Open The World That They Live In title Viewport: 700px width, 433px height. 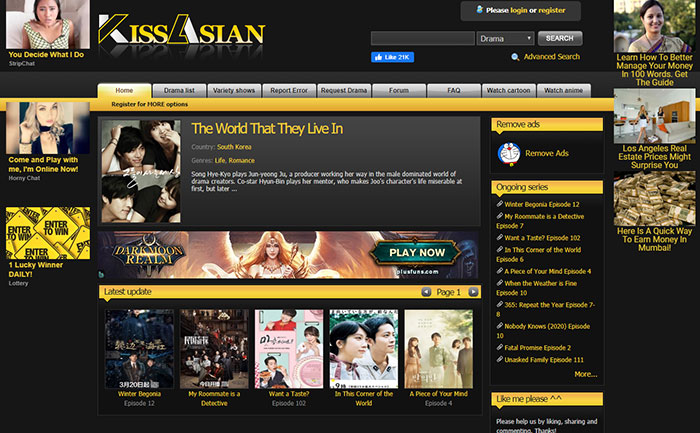pos(267,128)
